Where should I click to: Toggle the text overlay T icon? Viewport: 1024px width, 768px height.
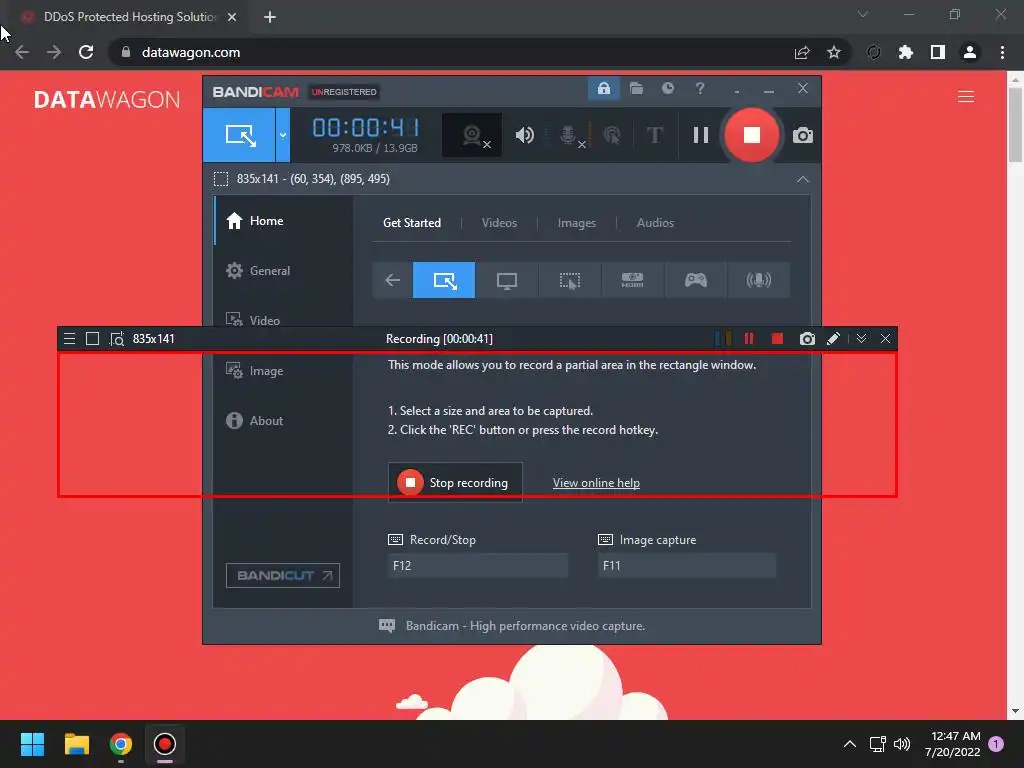coord(654,135)
